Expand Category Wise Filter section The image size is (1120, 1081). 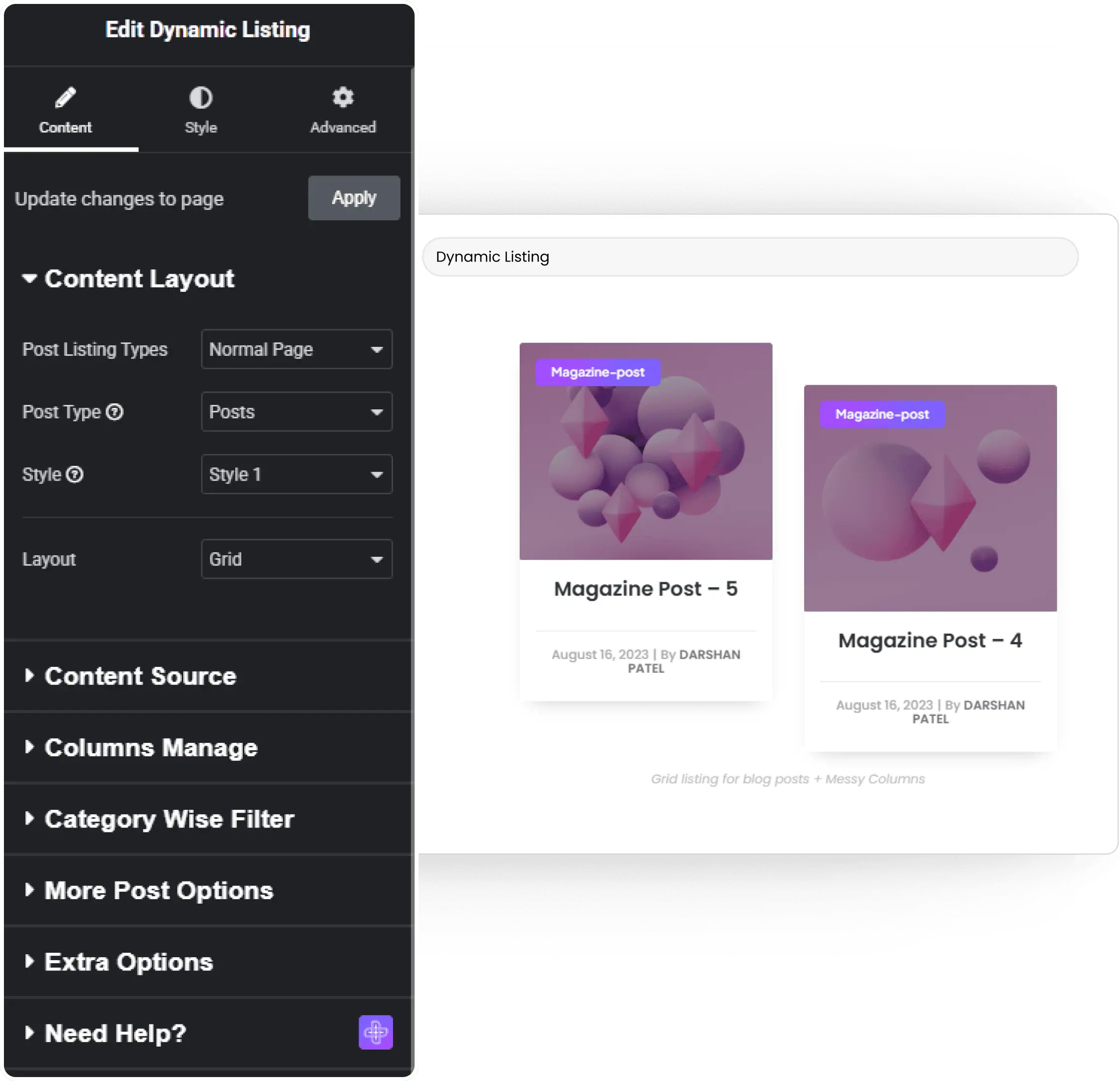click(169, 819)
